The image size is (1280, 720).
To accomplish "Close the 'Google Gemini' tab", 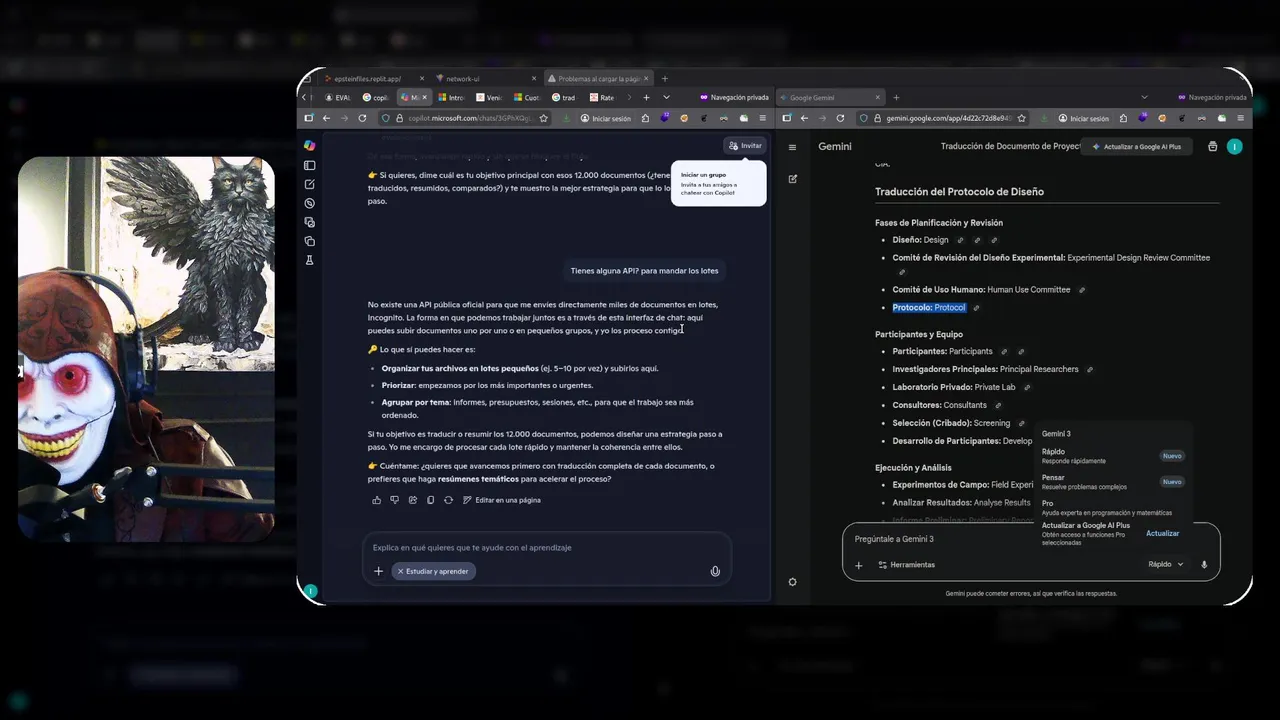I will tap(878, 97).
